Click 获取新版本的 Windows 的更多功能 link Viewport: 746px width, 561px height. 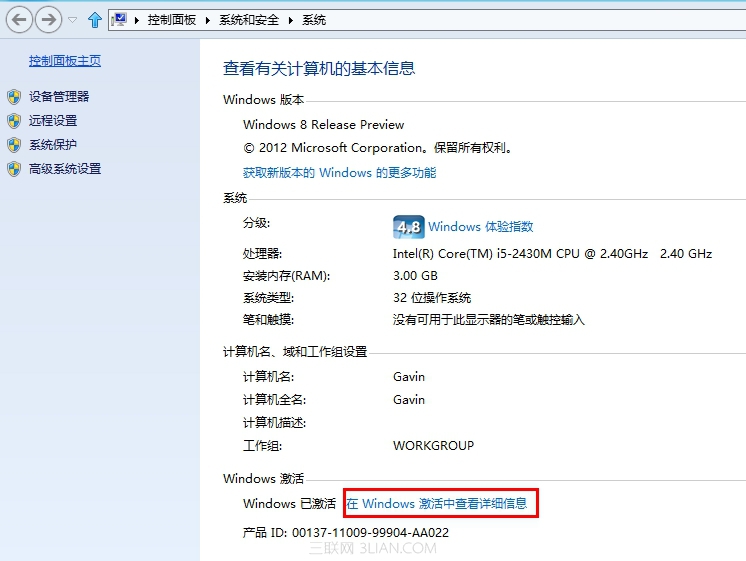tap(340, 172)
